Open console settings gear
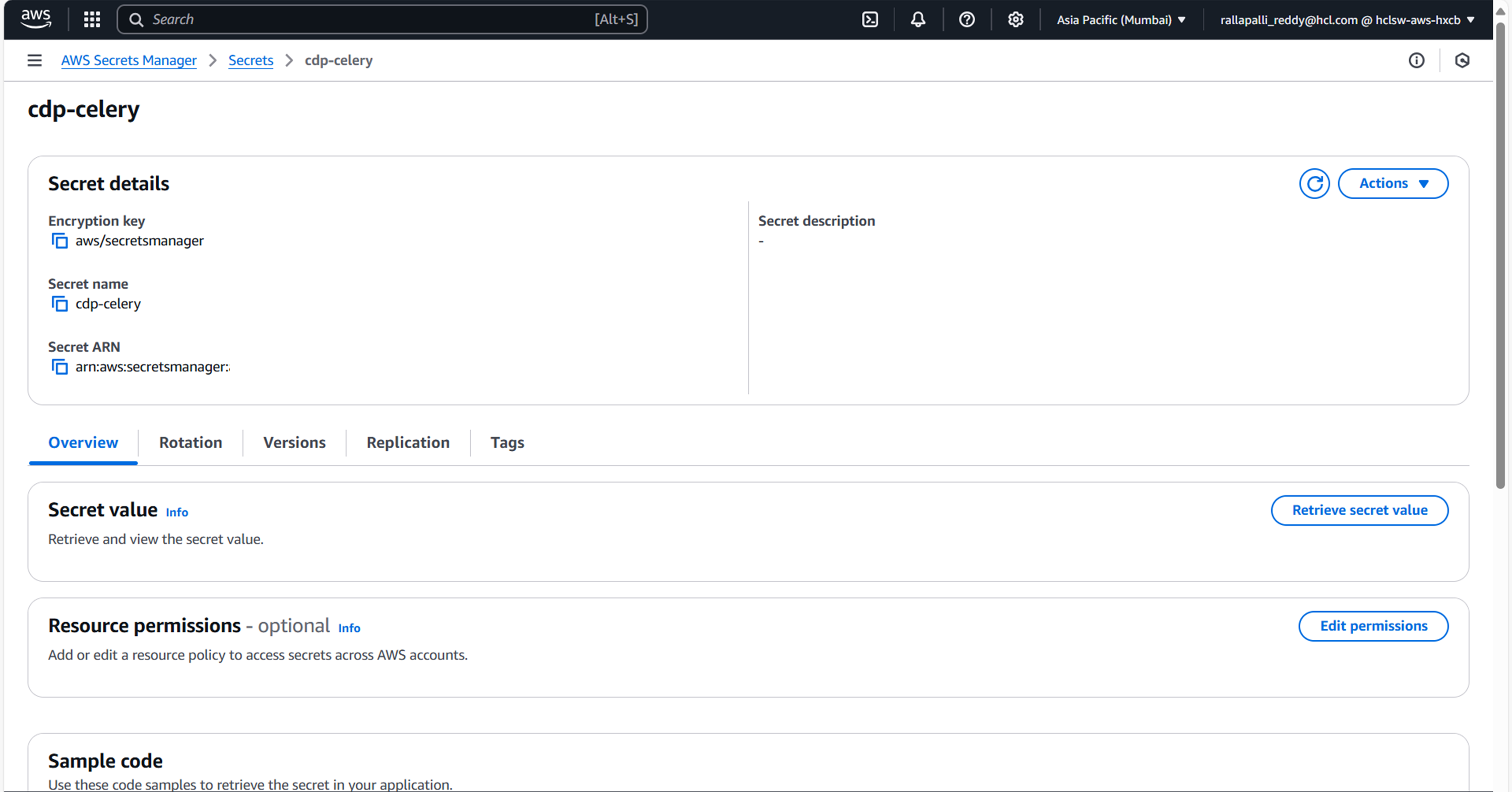1512x792 pixels. 1016,19
